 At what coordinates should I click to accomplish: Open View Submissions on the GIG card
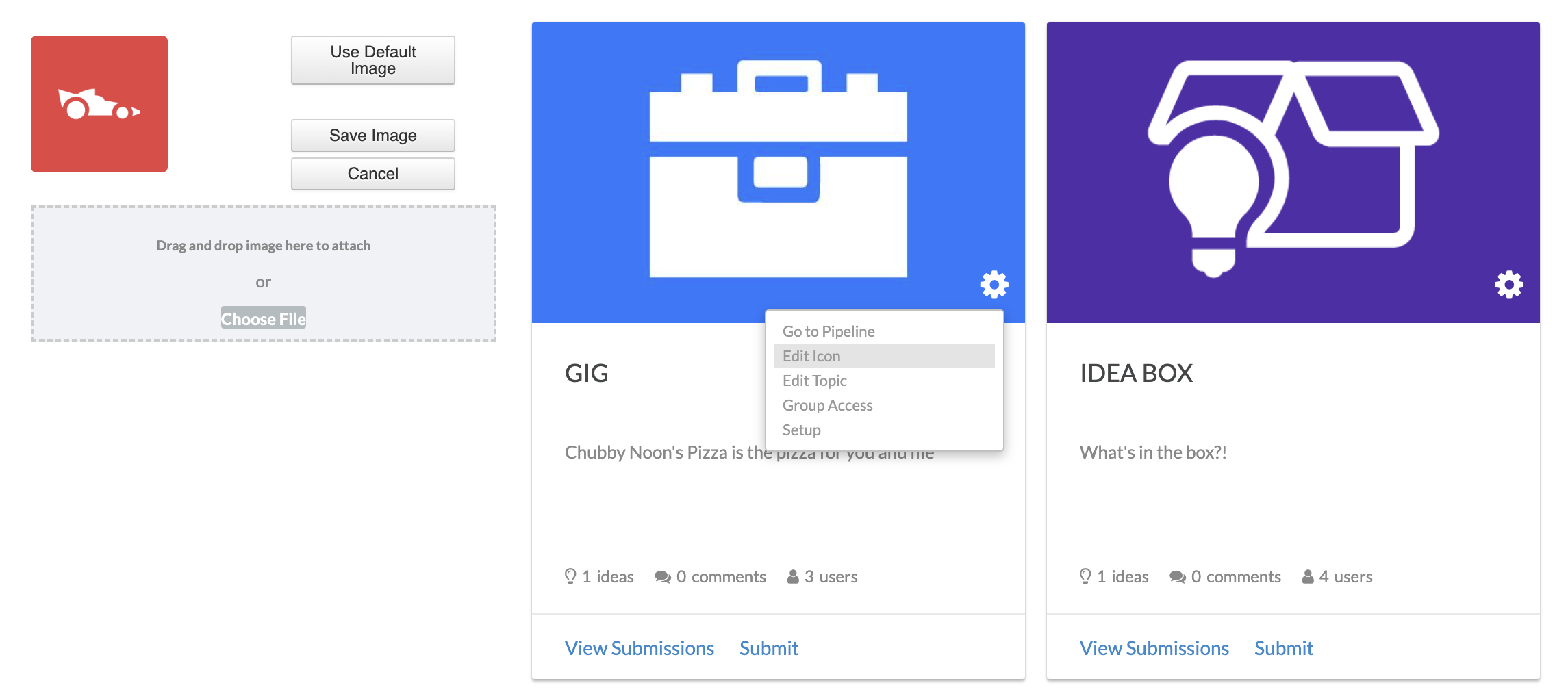639,647
